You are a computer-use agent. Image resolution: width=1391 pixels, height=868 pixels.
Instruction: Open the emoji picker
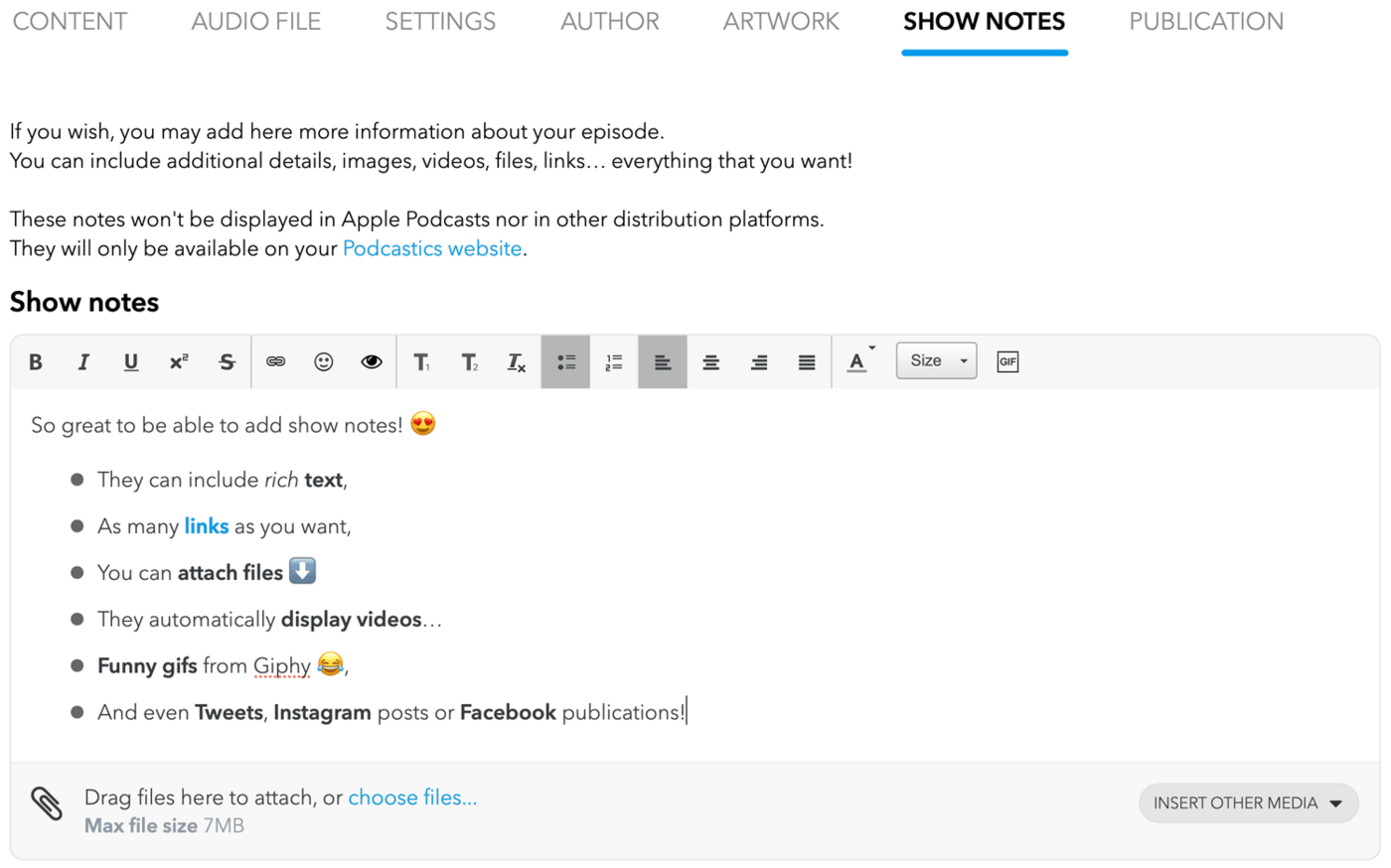[324, 362]
